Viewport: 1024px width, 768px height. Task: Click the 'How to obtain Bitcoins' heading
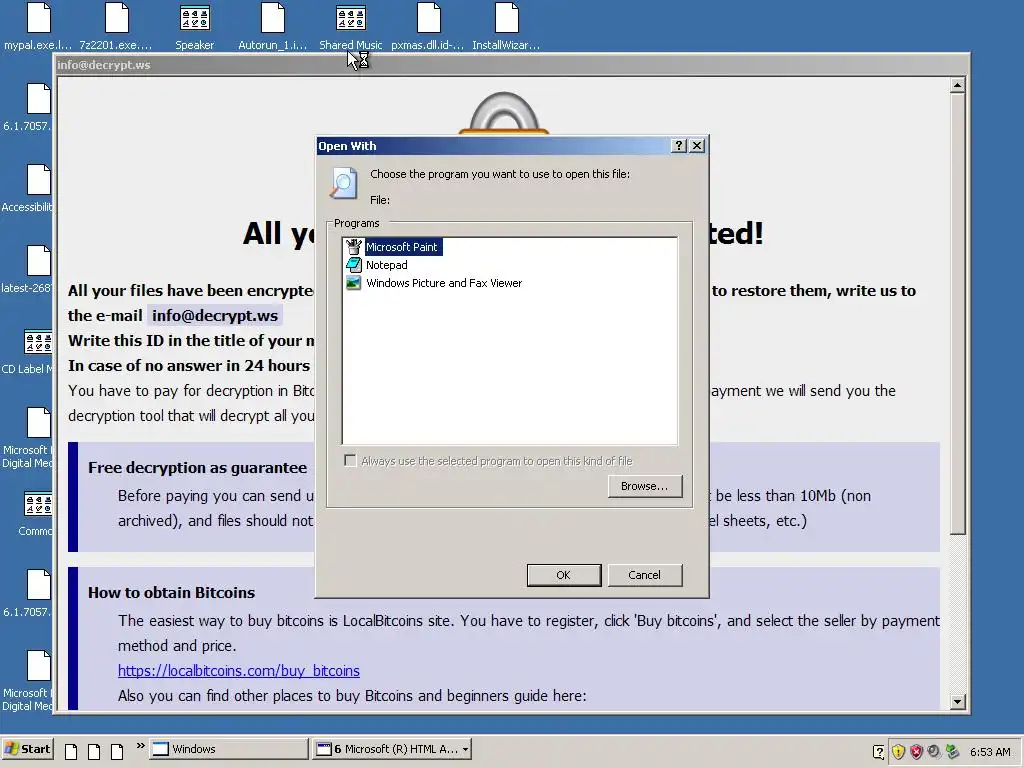pyautogui.click(x=171, y=593)
